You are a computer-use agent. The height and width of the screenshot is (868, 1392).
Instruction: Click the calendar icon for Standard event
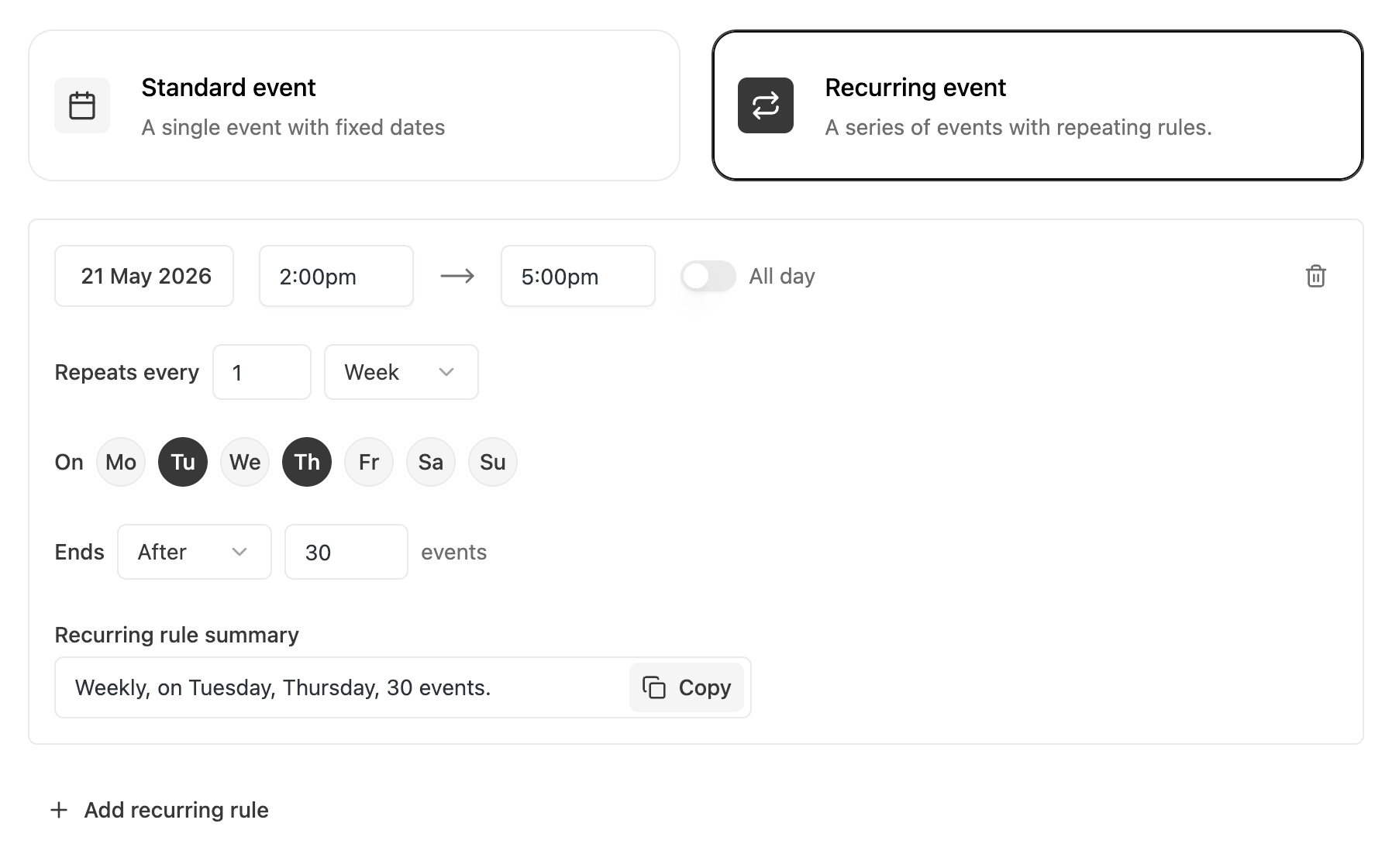pos(82,105)
